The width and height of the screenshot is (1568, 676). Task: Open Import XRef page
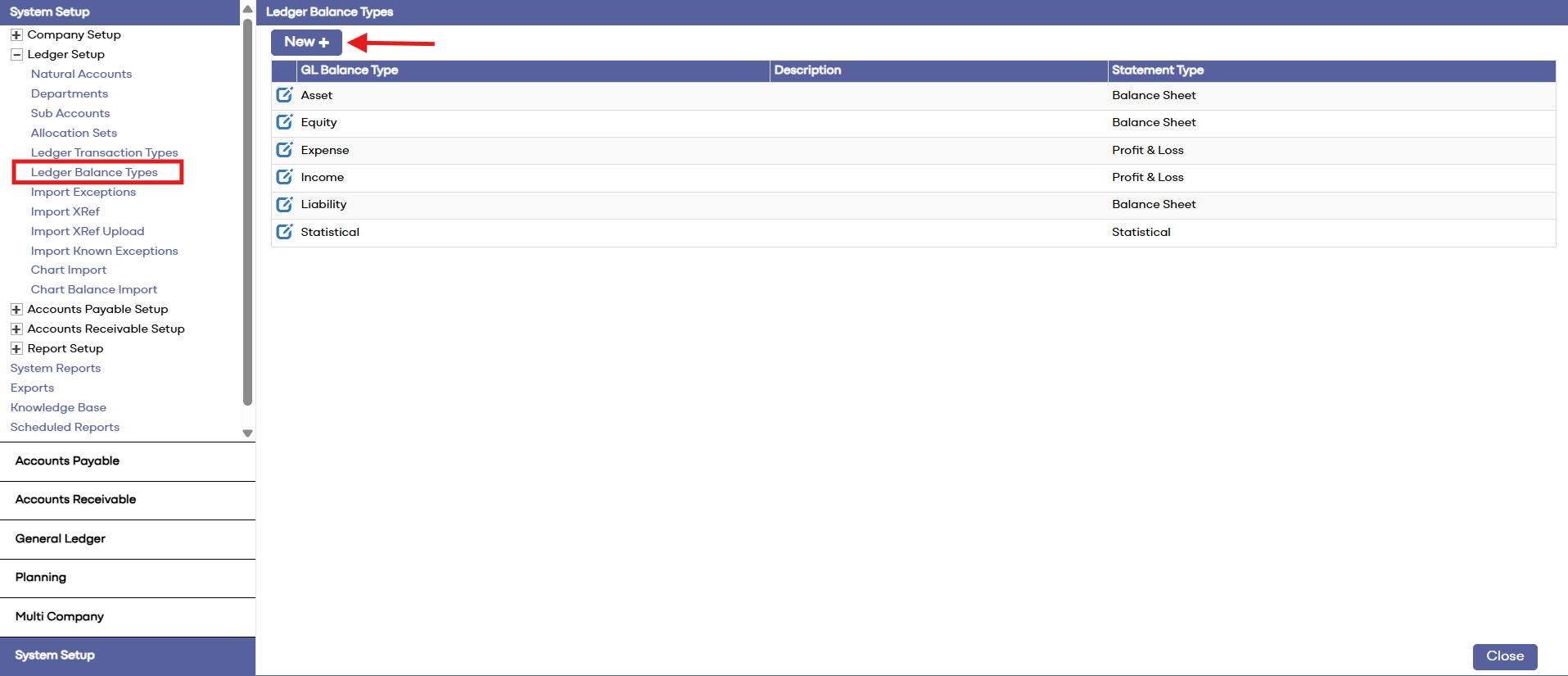point(66,211)
